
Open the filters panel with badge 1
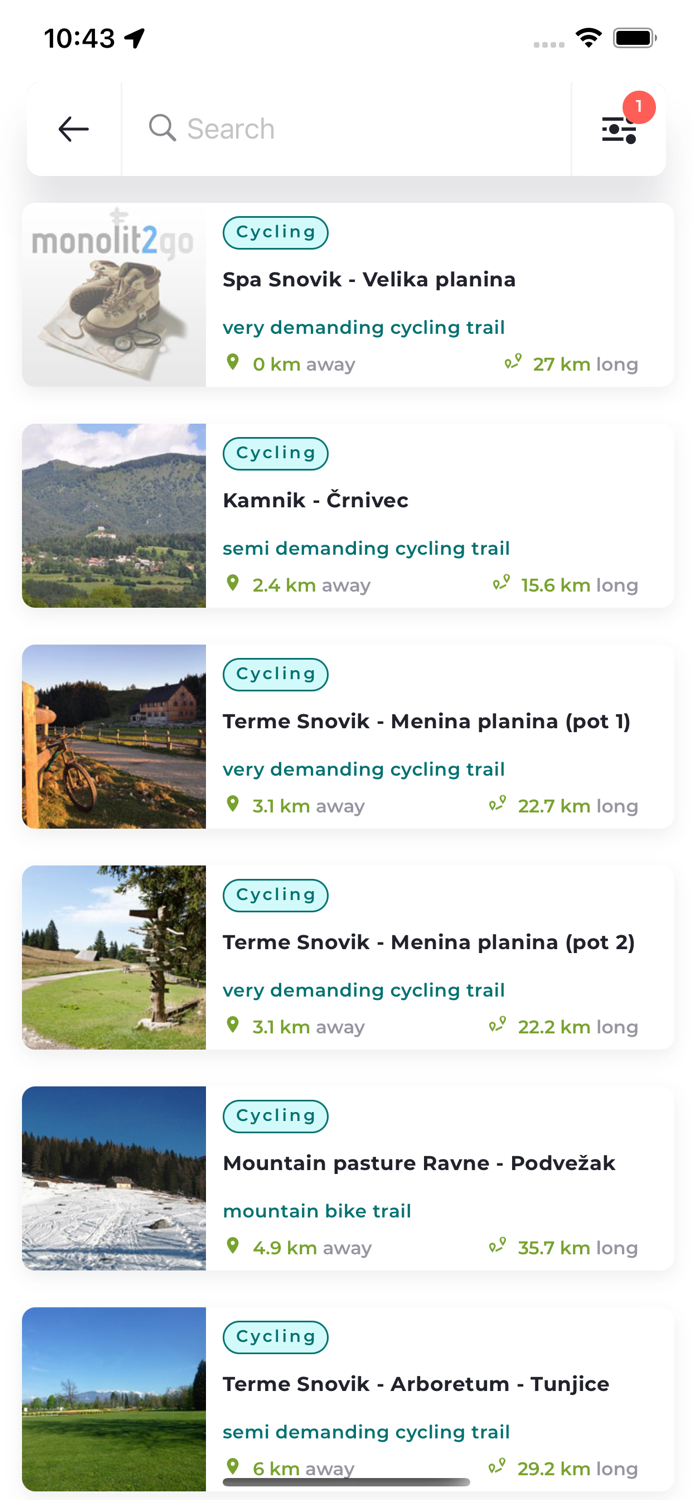tap(619, 128)
